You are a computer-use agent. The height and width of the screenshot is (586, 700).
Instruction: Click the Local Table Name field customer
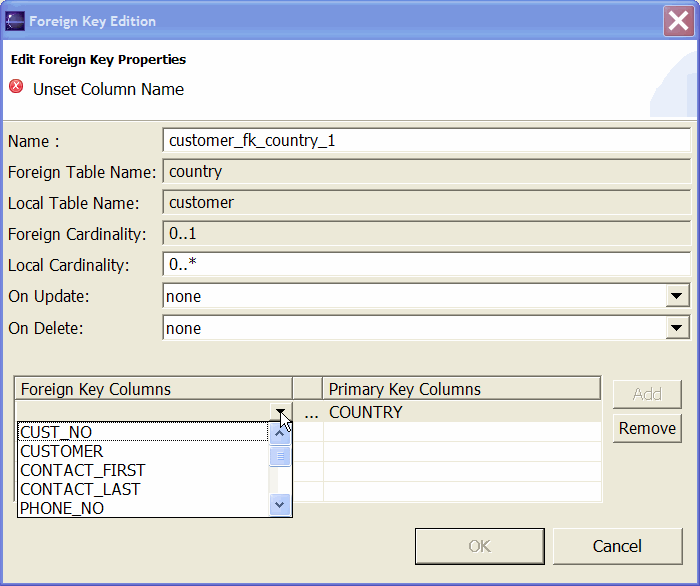pyautogui.click(x=426, y=203)
